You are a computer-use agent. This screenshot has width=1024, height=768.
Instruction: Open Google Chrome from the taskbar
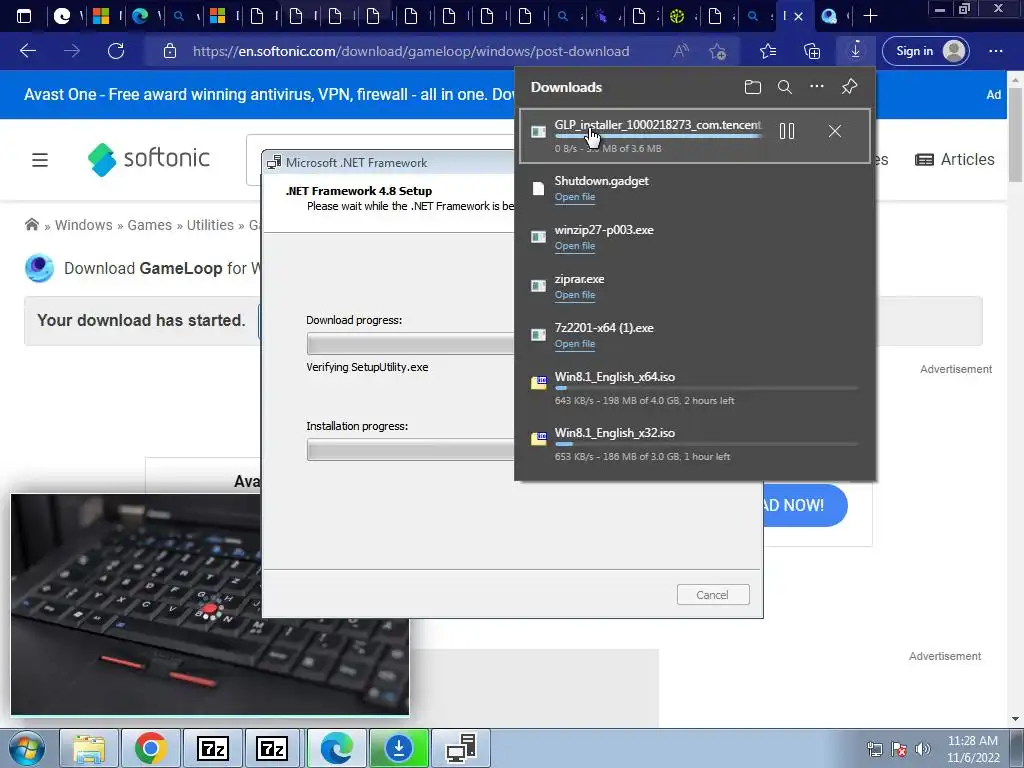point(150,748)
